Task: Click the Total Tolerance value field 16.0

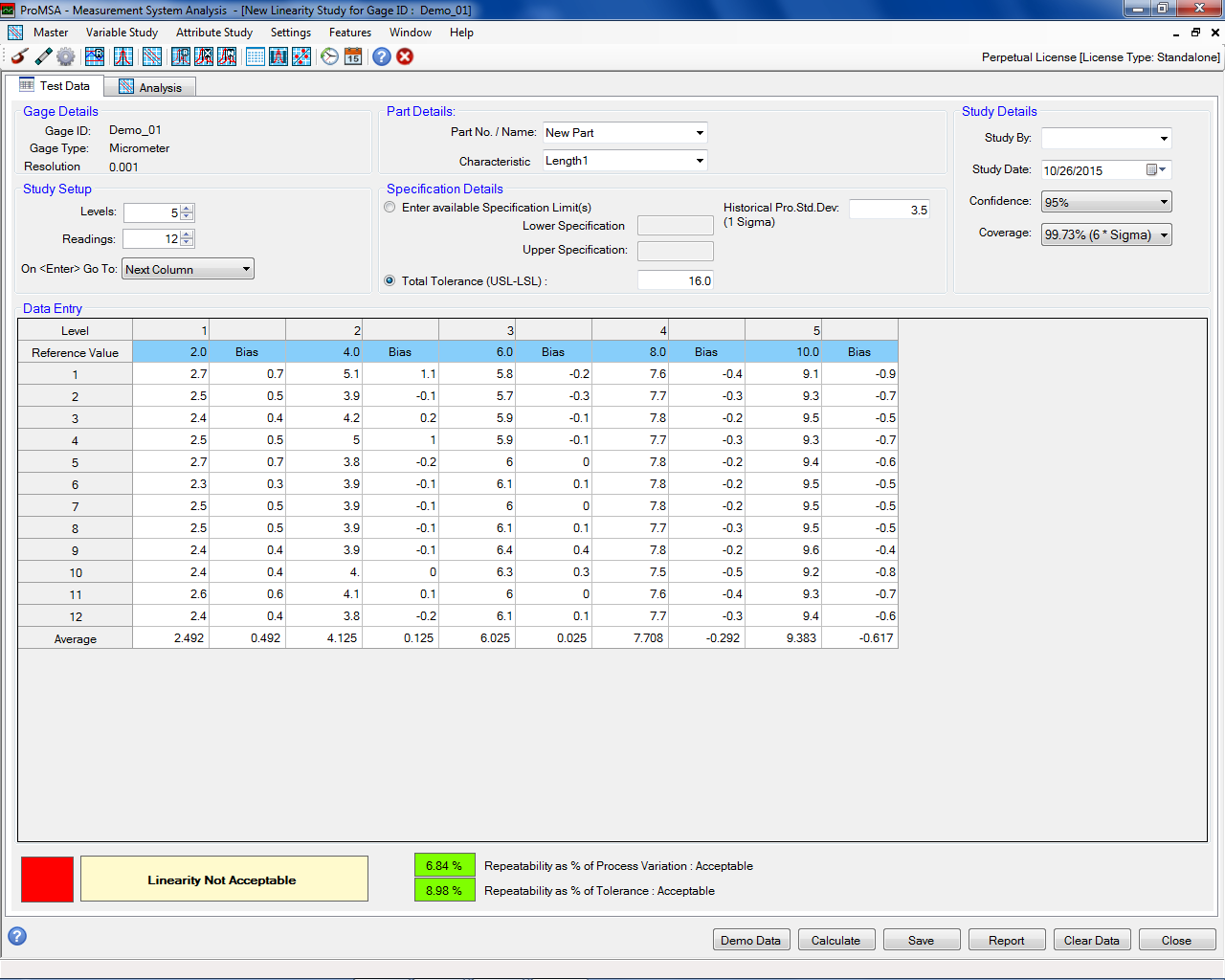Action: point(676,280)
